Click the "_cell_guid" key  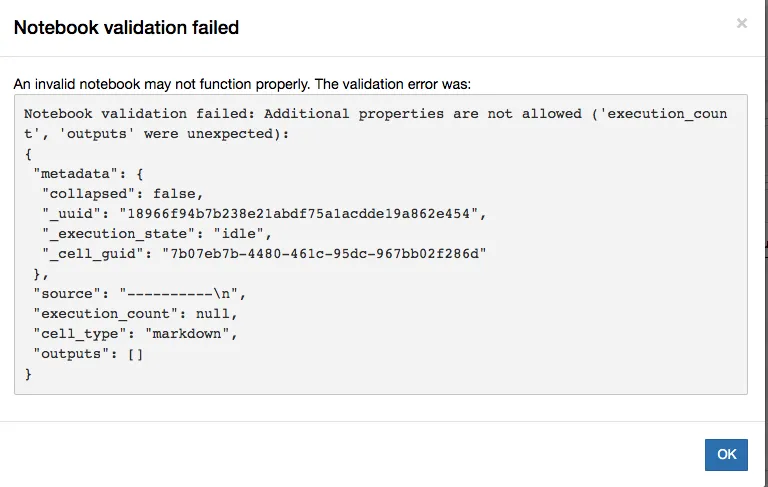[94, 254]
